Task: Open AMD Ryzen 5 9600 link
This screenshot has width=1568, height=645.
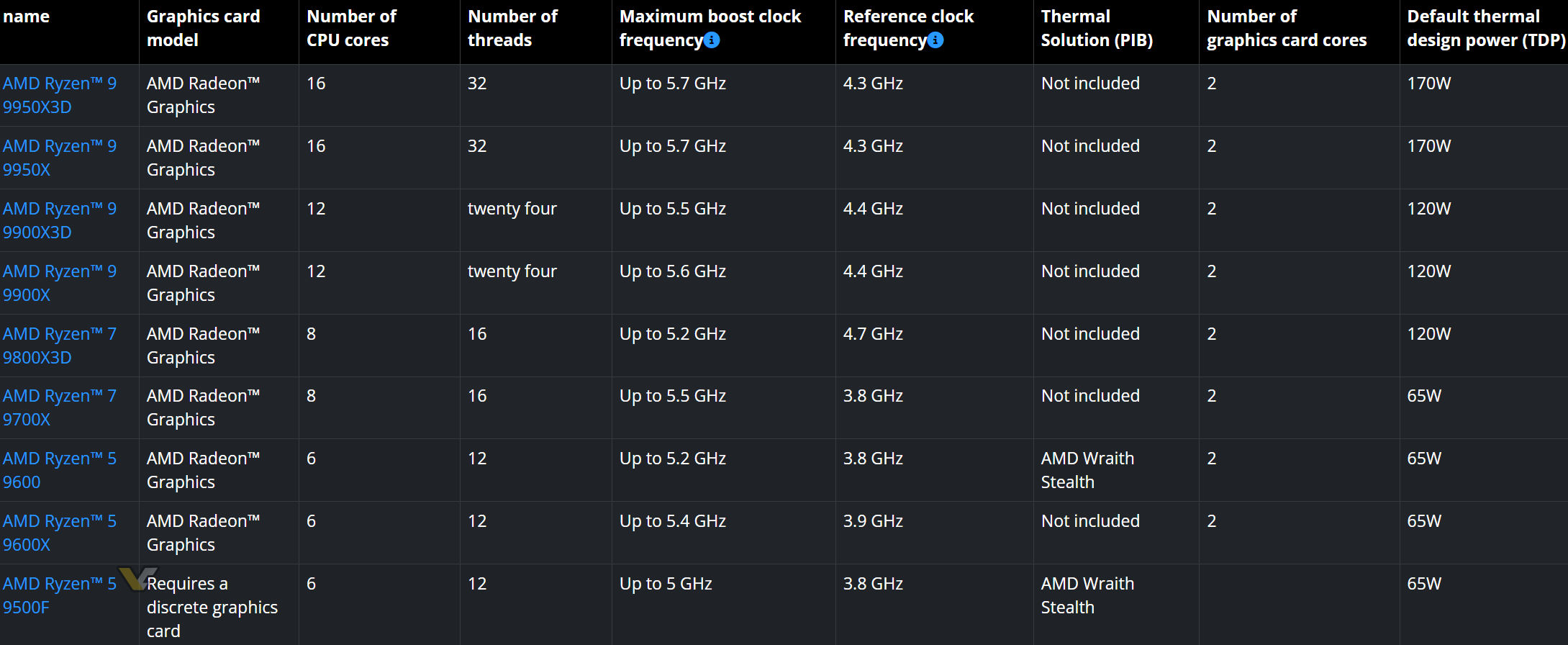Action: pos(59,470)
